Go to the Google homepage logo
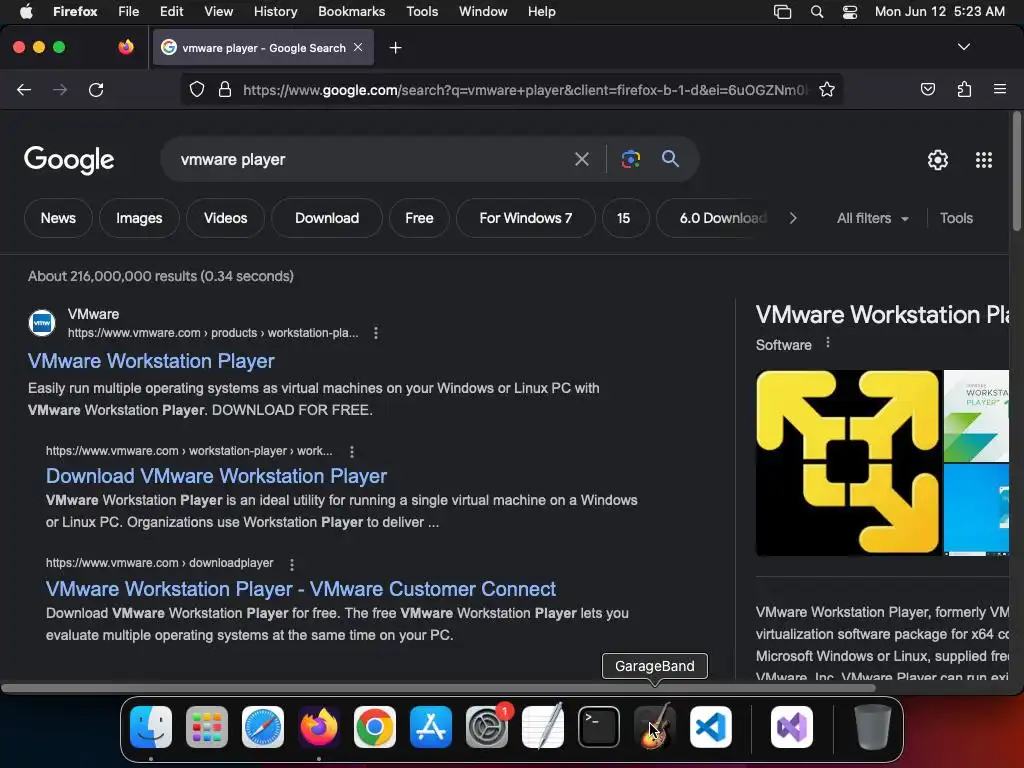 [69, 160]
